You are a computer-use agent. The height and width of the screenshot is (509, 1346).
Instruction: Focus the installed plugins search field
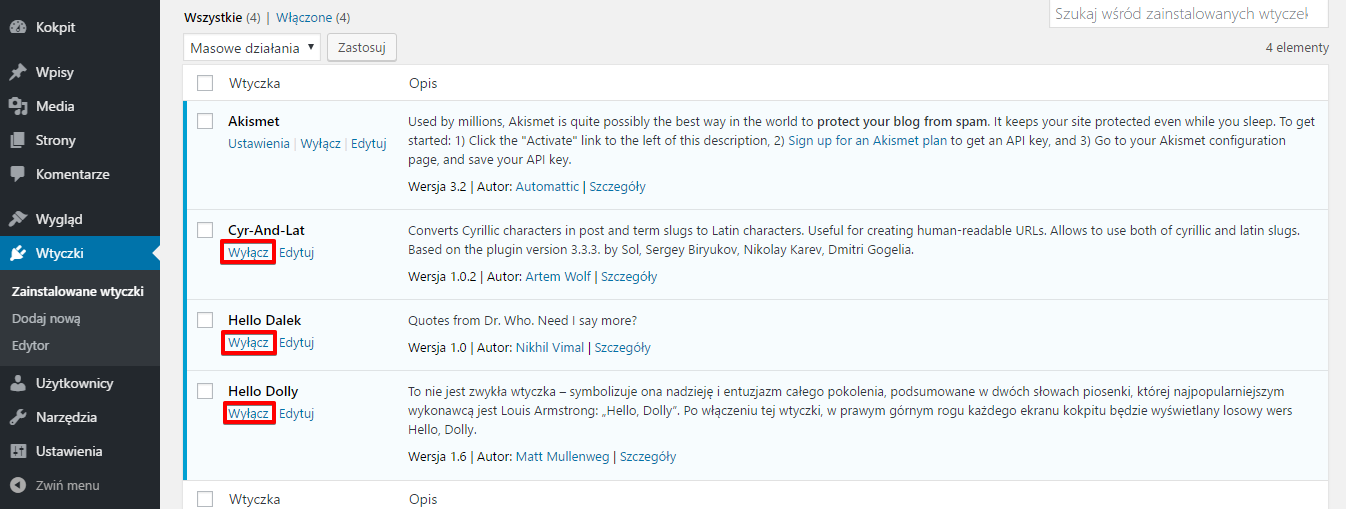tap(1188, 14)
